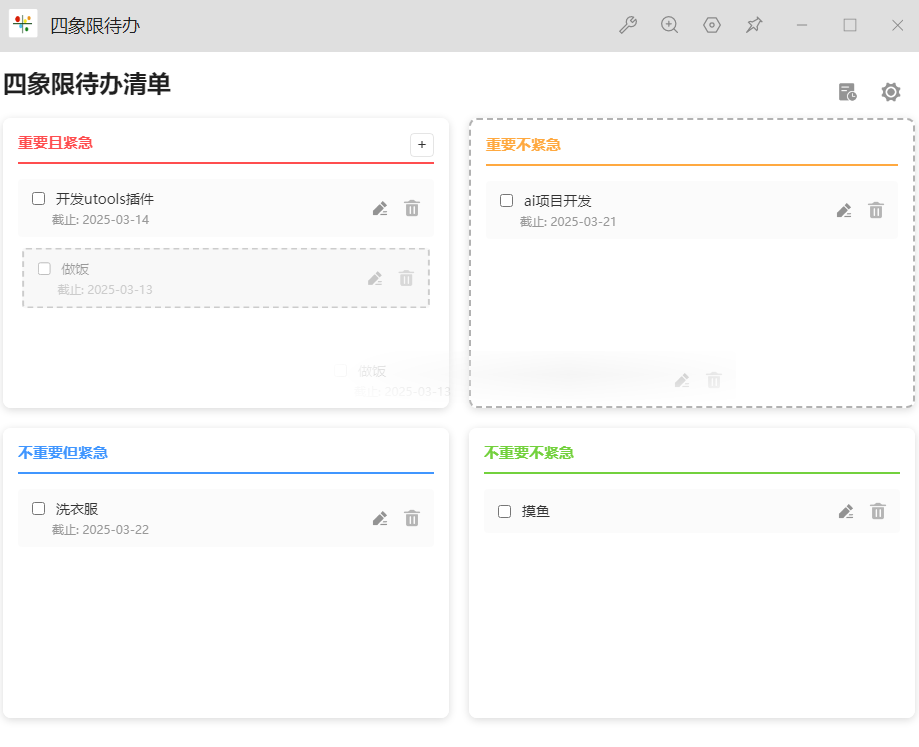Click the ai项目开发 task name
This screenshot has width=919, height=747.
pyautogui.click(x=557, y=201)
